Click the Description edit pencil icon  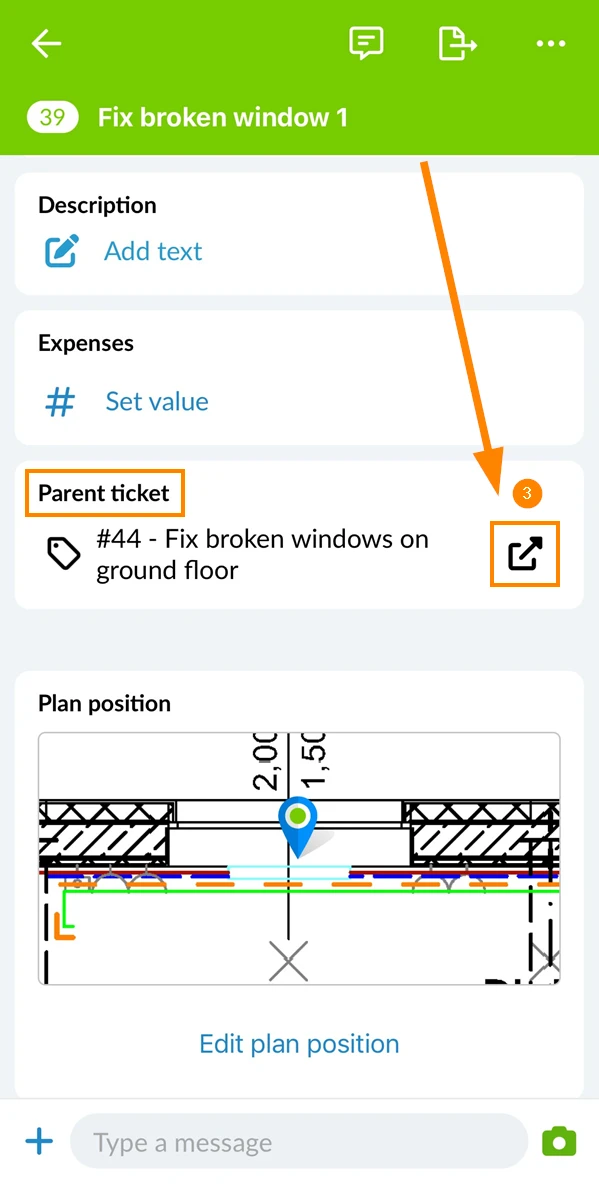(x=61, y=252)
